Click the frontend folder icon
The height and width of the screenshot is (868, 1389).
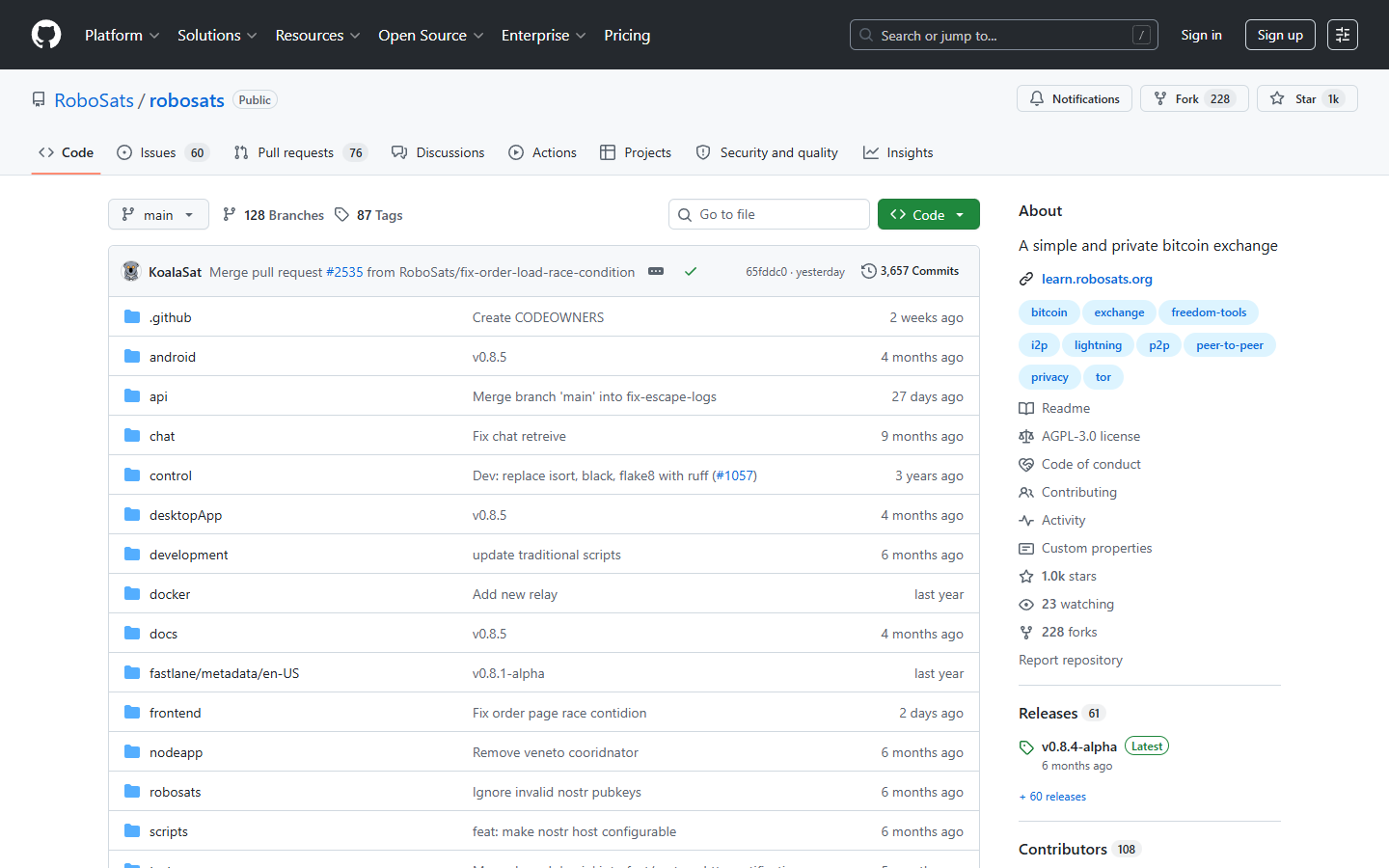click(132, 713)
